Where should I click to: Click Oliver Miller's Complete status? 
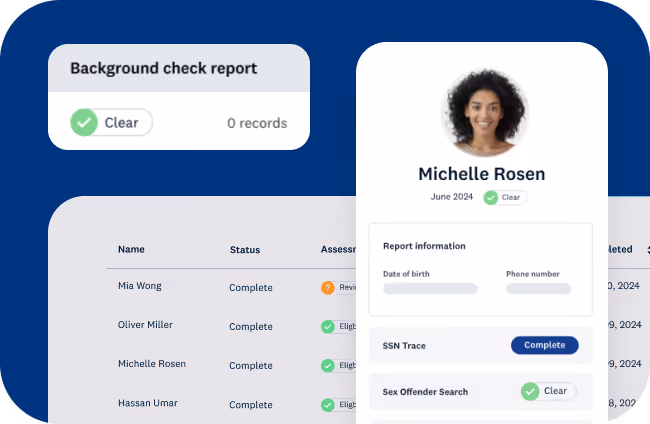tap(251, 327)
